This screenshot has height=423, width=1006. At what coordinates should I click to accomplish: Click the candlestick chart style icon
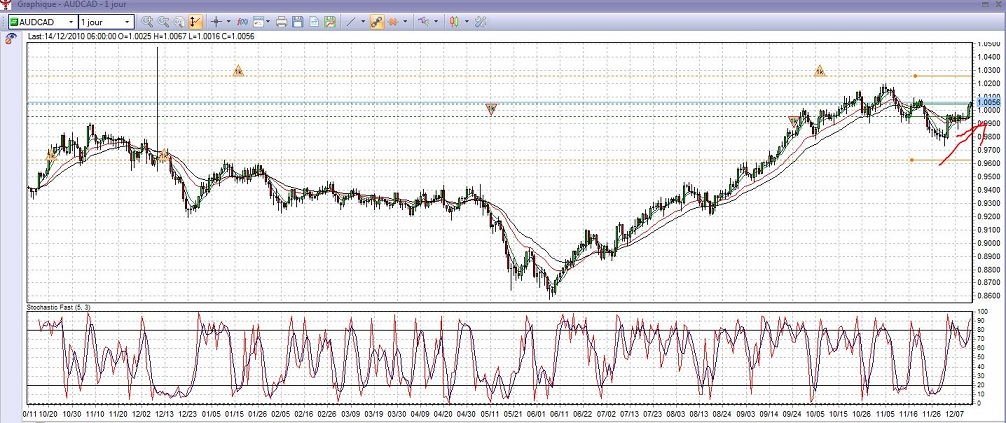click(x=455, y=21)
